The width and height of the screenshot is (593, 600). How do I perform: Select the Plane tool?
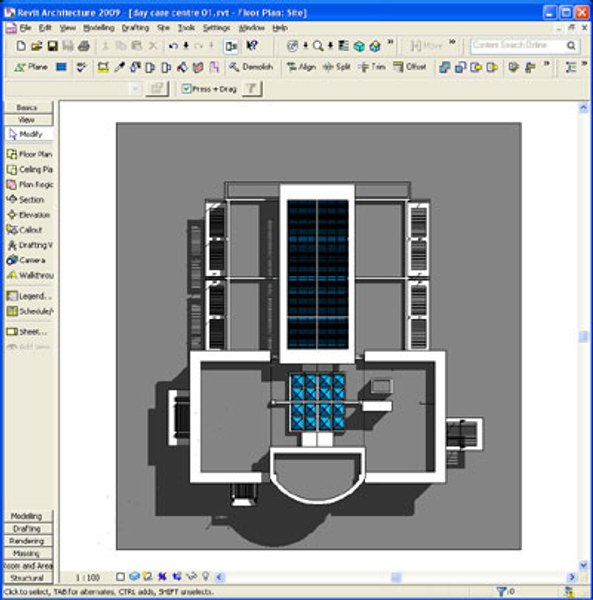pyautogui.click(x=31, y=67)
